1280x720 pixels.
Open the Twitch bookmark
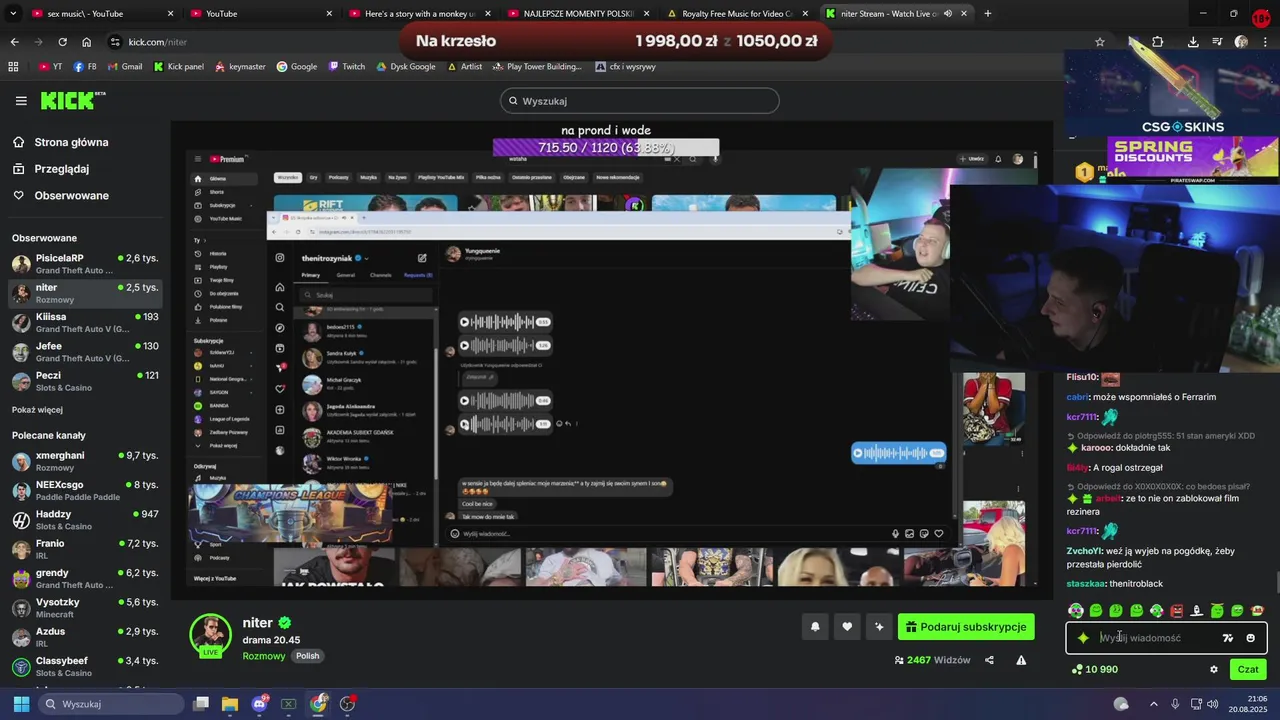click(347, 67)
